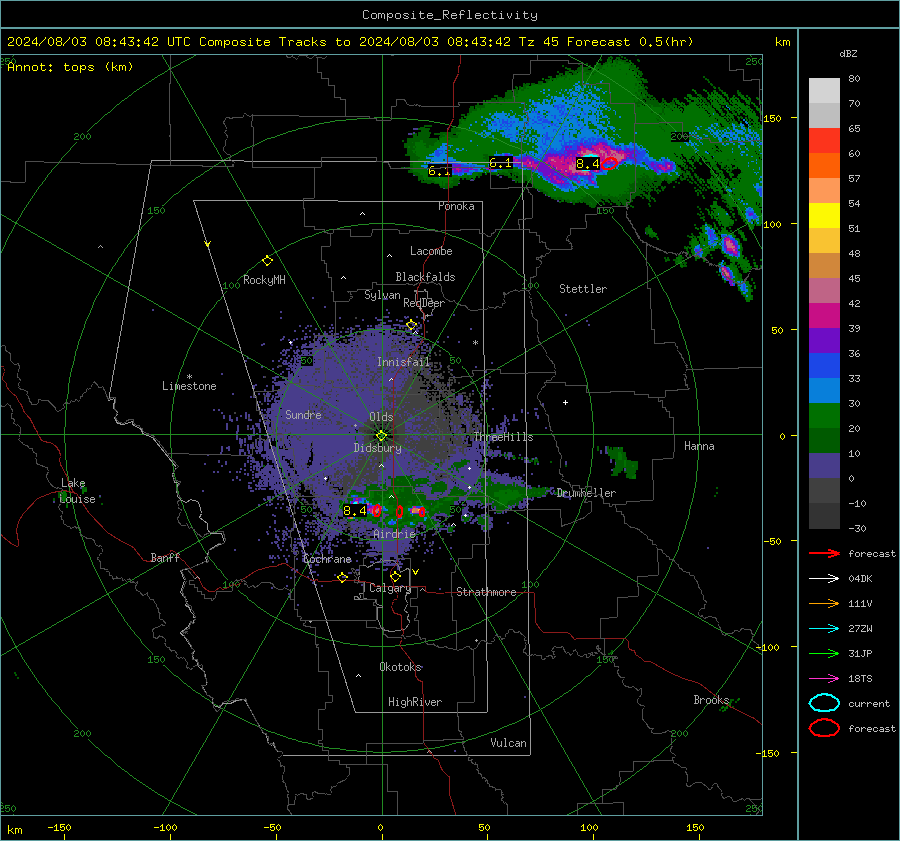Click the Banff label
This screenshot has width=900, height=841.
point(165,557)
